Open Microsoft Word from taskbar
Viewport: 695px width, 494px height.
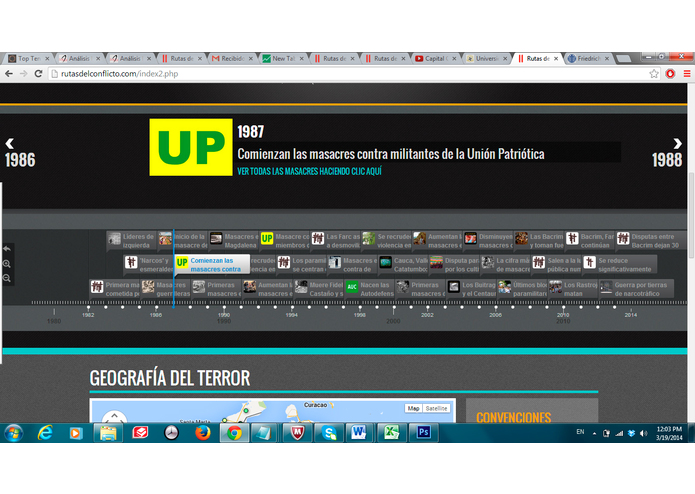358,432
